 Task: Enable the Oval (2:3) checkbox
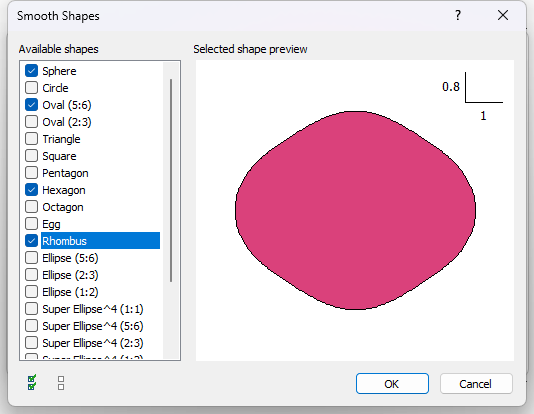pyautogui.click(x=31, y=122)
